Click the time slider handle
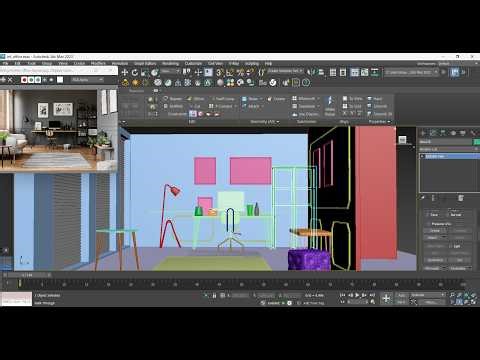 (28, 275)
